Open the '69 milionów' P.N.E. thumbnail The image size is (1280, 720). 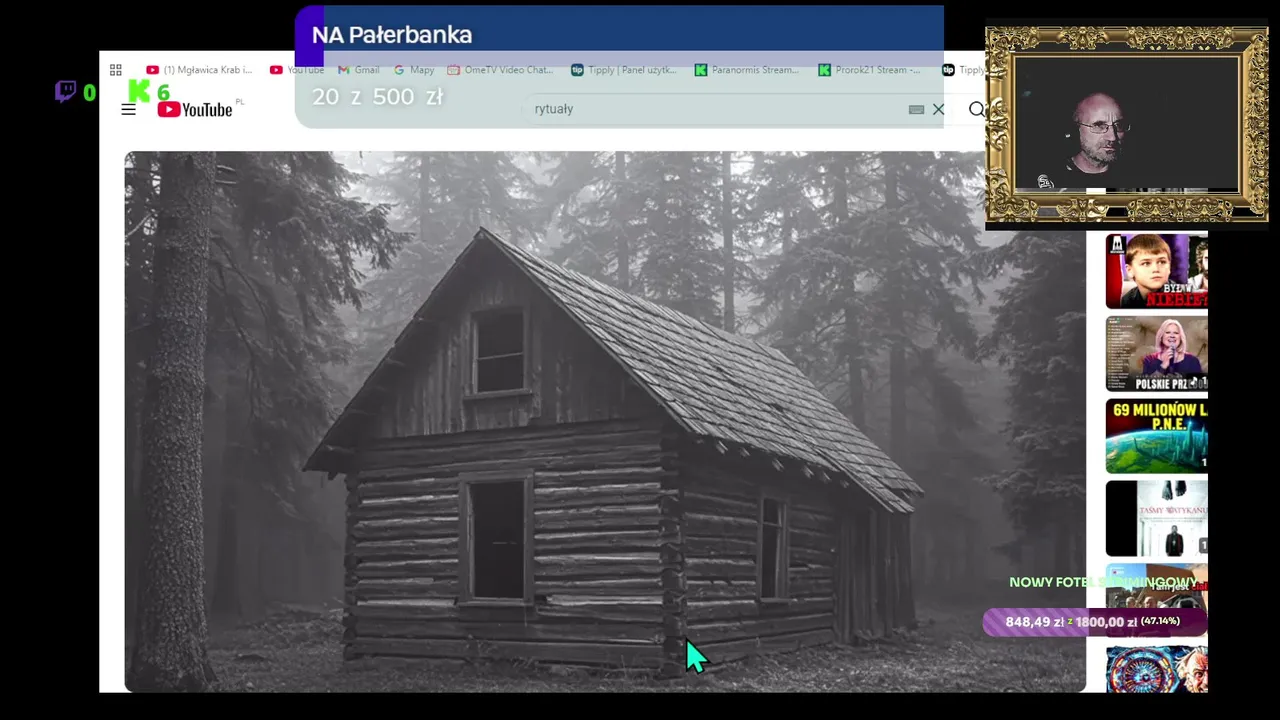[x=1157, y=436]
